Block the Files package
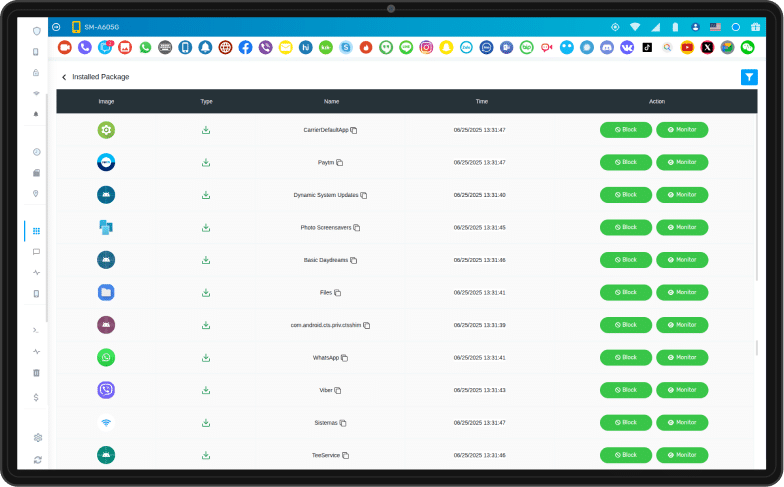The image size is (784, 487). click(x=626, y=292)
